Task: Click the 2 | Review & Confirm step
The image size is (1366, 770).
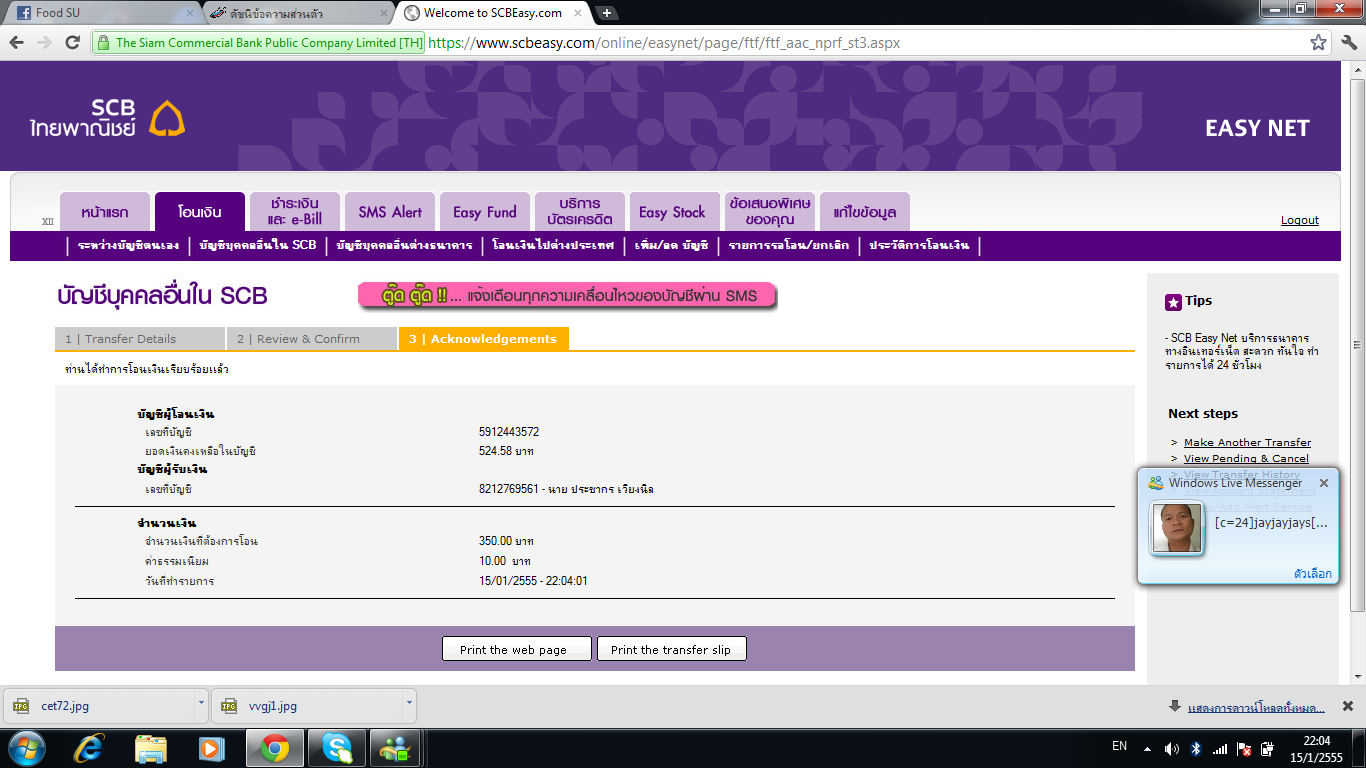Action: (312, 339)
